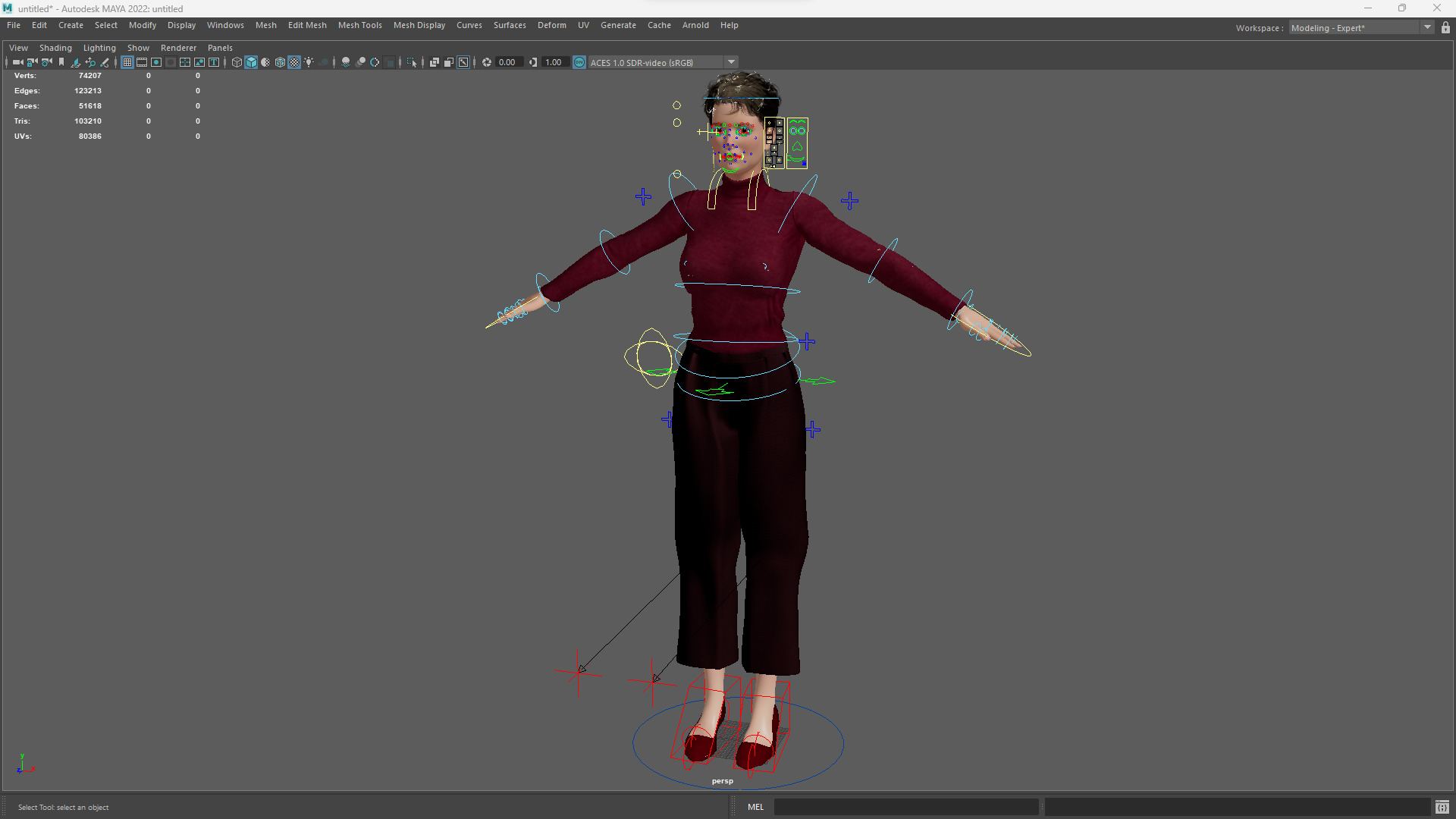Select Smooth Shade All cube icon

(251, 62)
